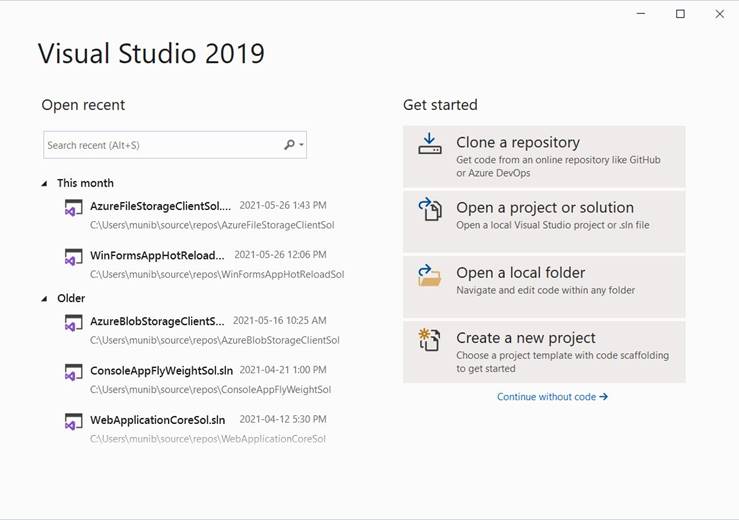Open recent solution WebApplicationCoreSol.sln
This screenshot has width=739, height=520.
[x=158, y=420]
